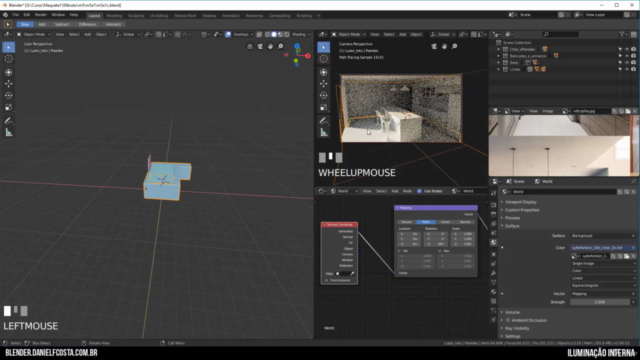640x360 pixels.
Task: Expand the Ray Visibility panel
Action: point(517,329)
